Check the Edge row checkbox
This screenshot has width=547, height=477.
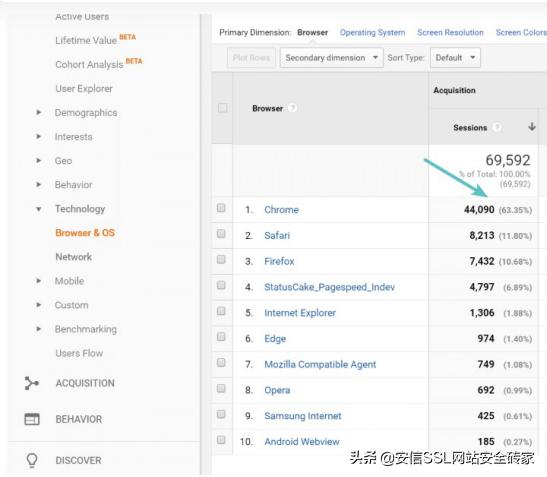pyautogui.click(x=221, y=337)
